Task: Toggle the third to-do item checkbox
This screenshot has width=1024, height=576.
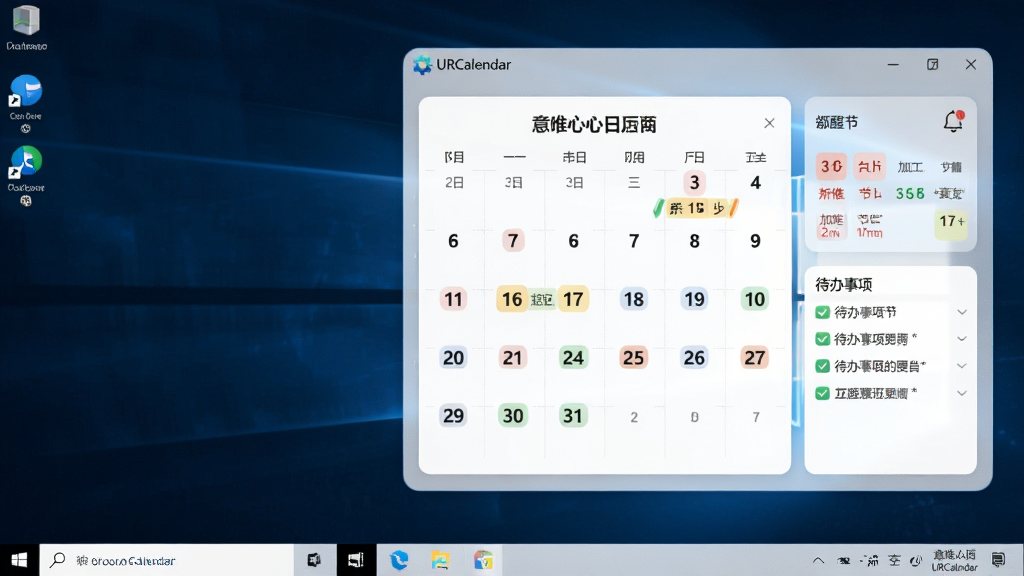Action: [x=822, y=366]
